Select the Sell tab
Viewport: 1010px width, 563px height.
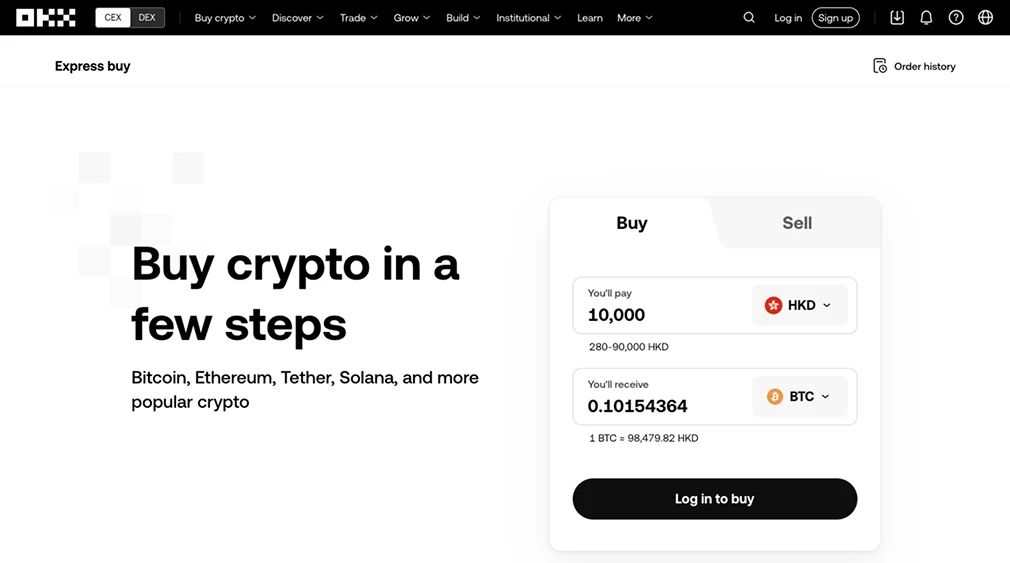(x=797, y=223)
